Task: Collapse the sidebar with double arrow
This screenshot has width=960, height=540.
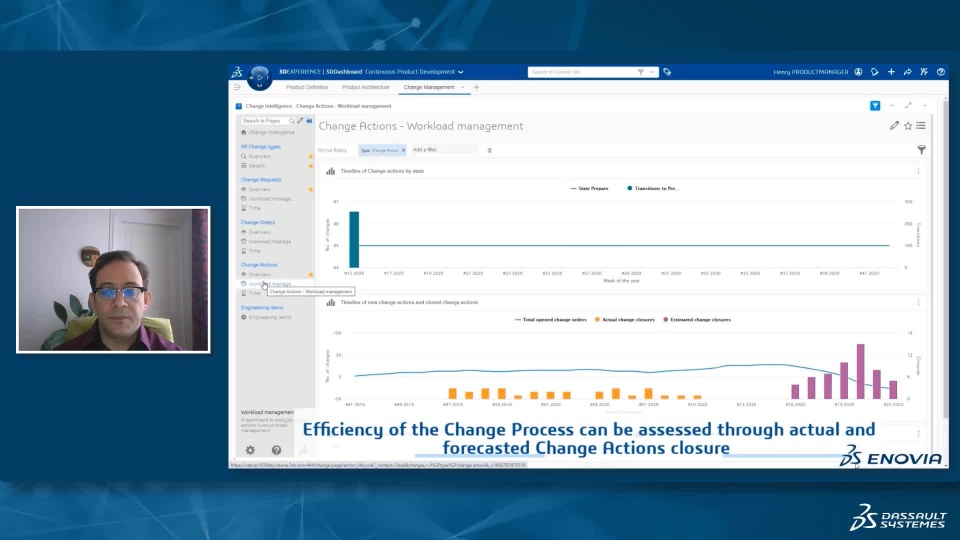Action: (309, 121)
